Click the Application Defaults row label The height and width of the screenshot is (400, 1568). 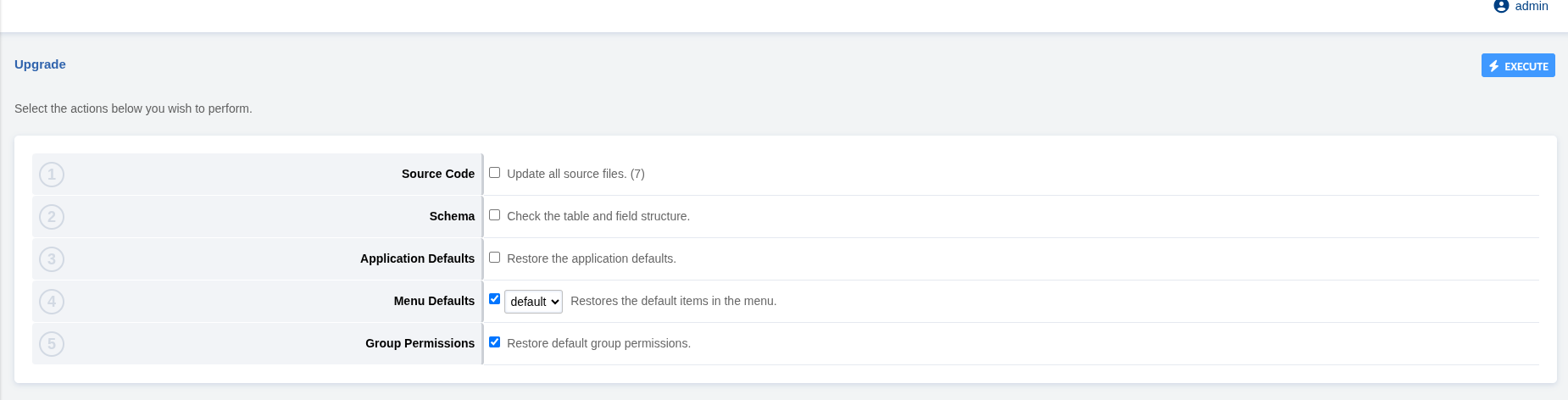click(x=417, y=258)
